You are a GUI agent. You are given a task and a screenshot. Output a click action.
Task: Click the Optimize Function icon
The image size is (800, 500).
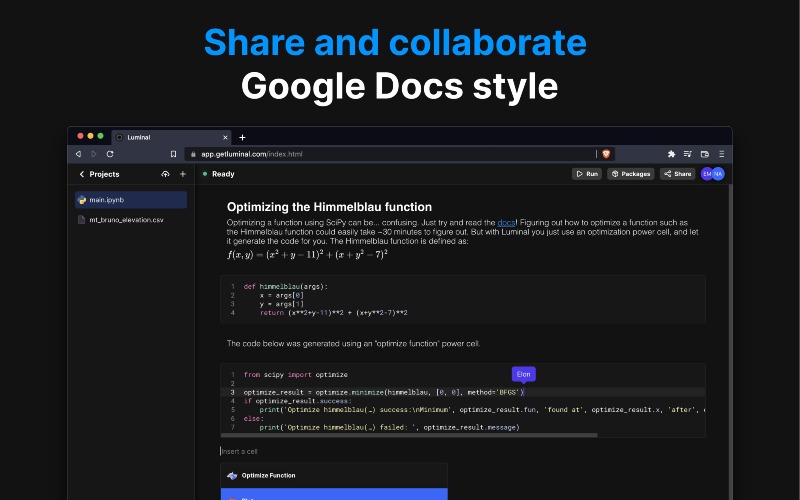232,476
